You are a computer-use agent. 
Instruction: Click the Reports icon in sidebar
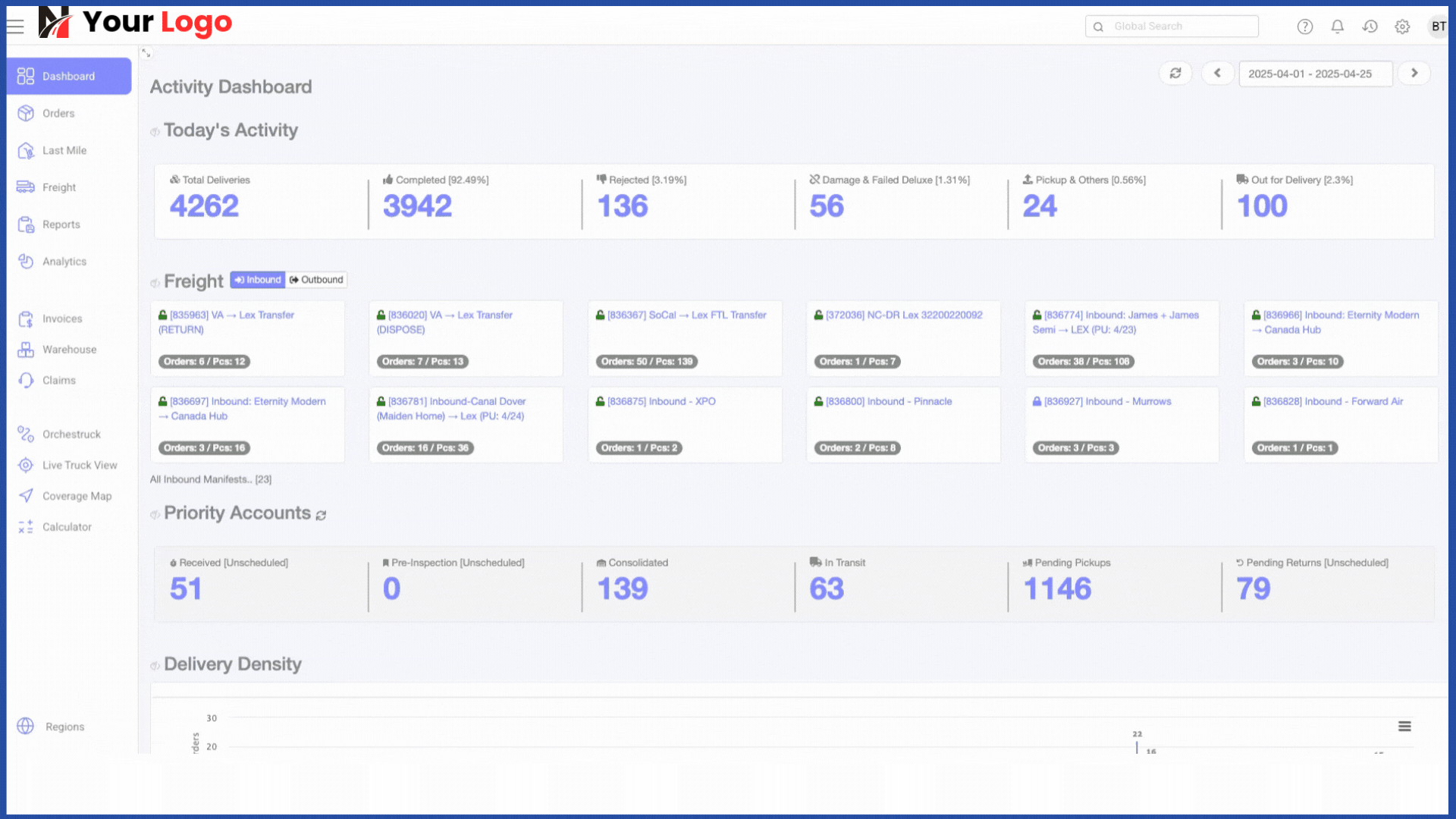pos(26,224)
